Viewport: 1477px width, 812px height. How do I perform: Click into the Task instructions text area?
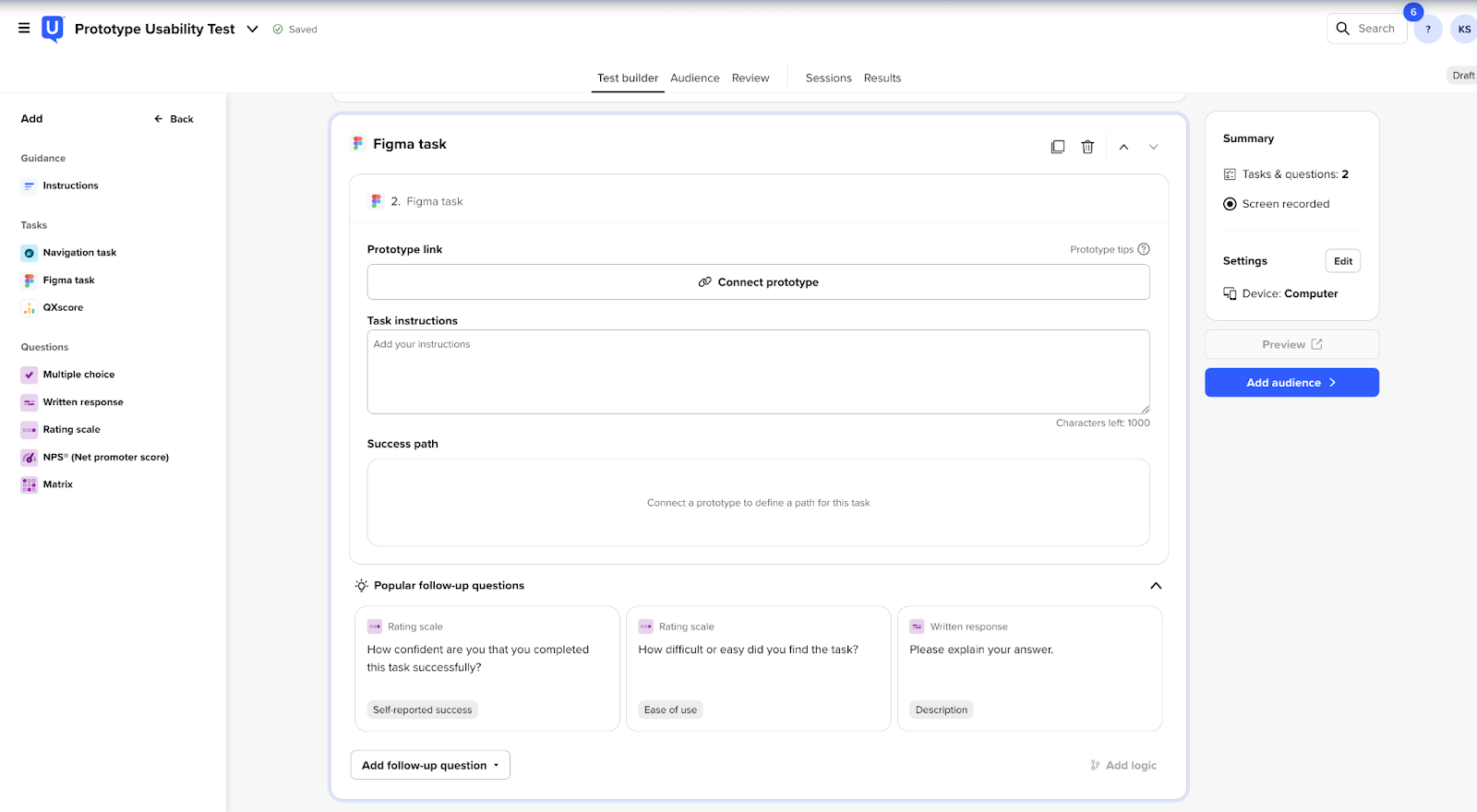coord(759,372)
